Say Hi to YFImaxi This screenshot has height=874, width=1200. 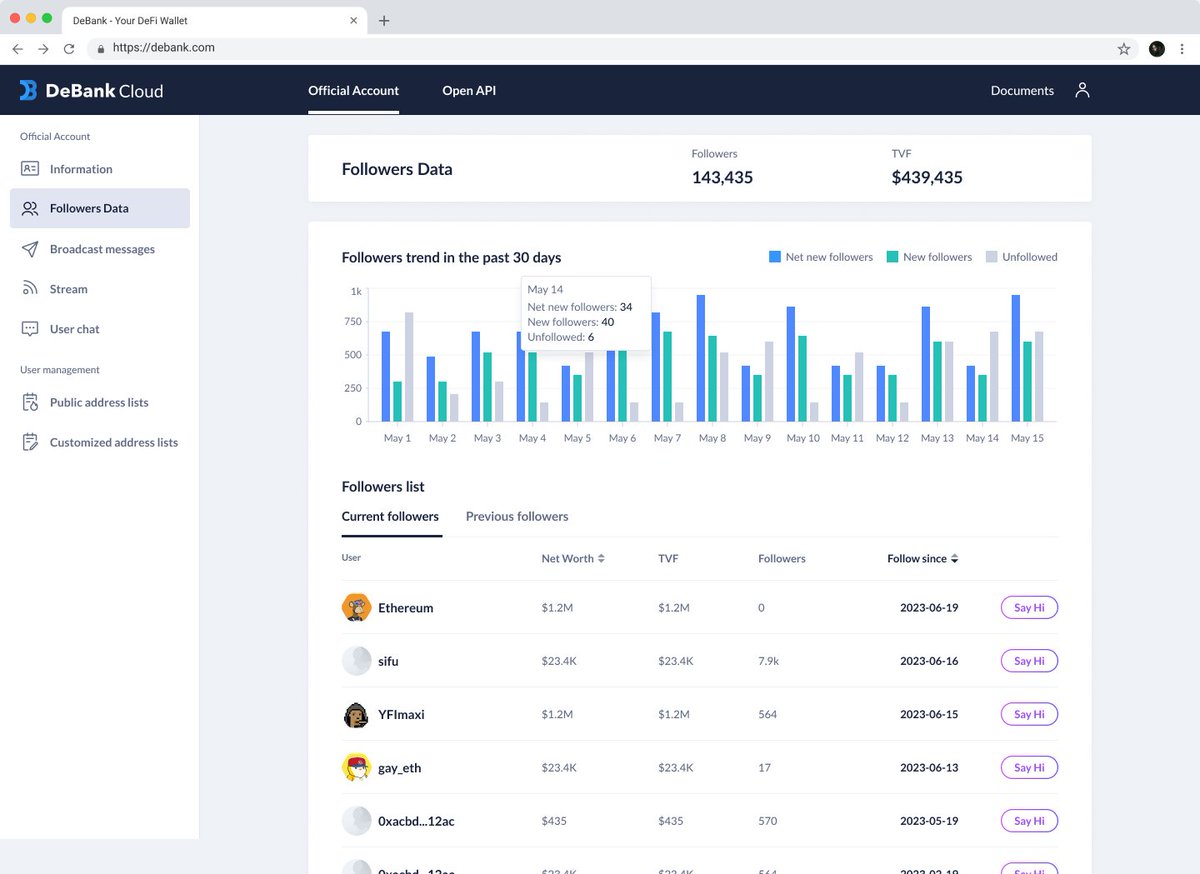coord(1029,715)
